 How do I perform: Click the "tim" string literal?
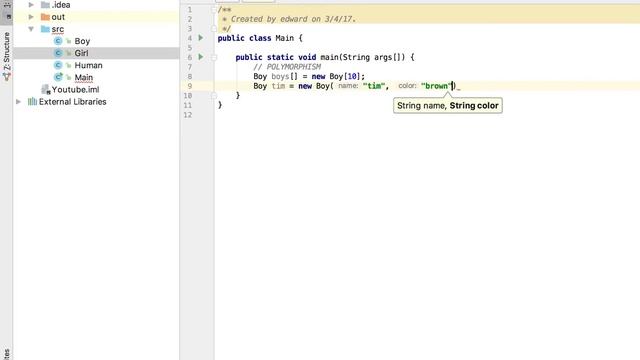tap(373, 86)
